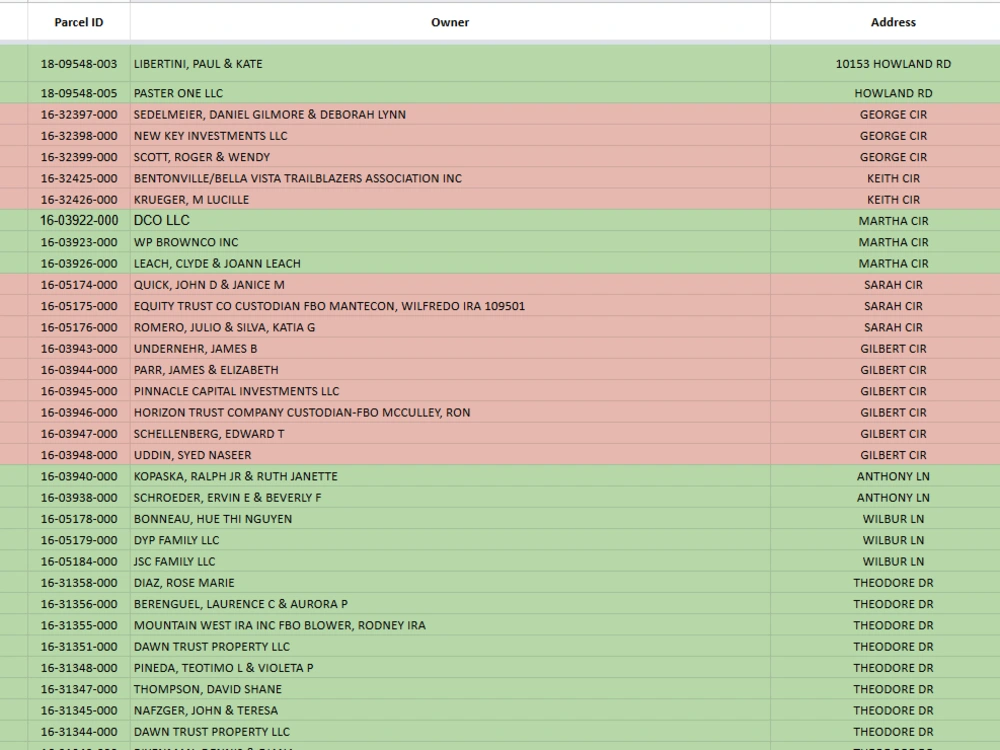This screenshot has width=1000, height=750.
Task: Select the Owner column header
Action: pos(450,22)
